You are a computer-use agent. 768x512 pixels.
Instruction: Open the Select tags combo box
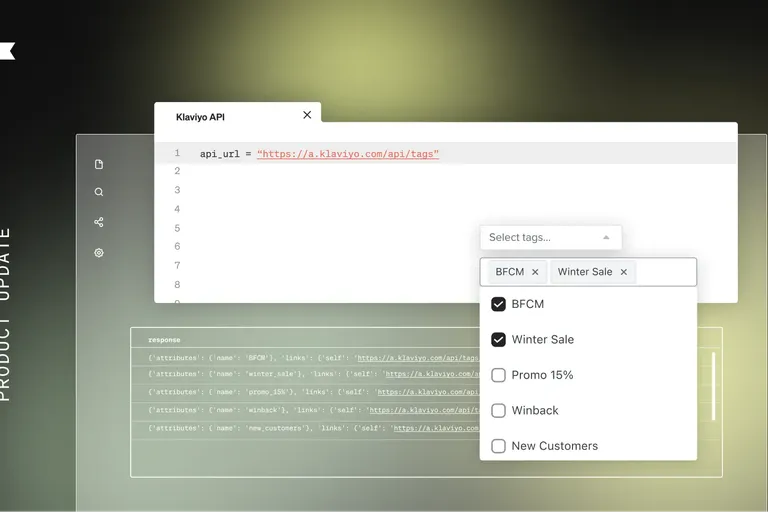(551, 238)
